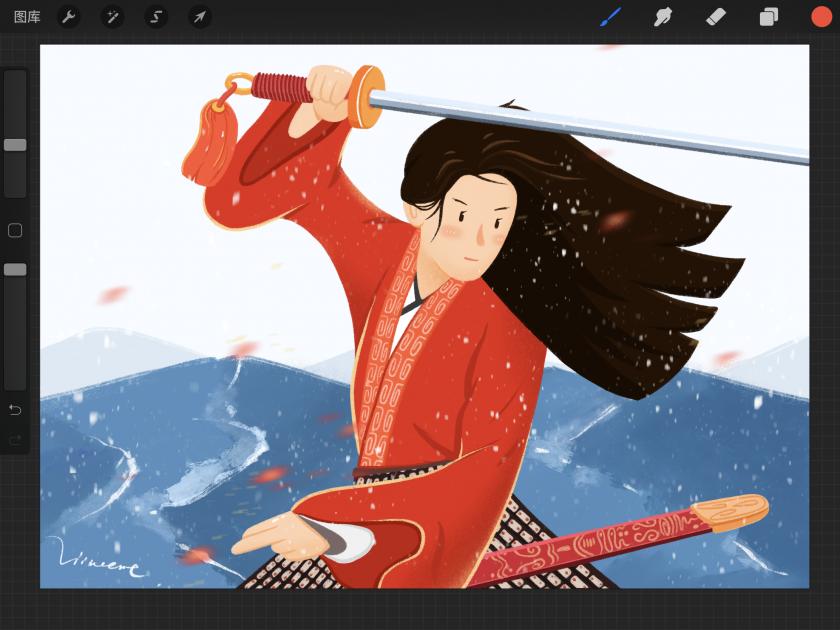Activate the Selection tool
The image size is (840, 630).
tap(156, 17)
